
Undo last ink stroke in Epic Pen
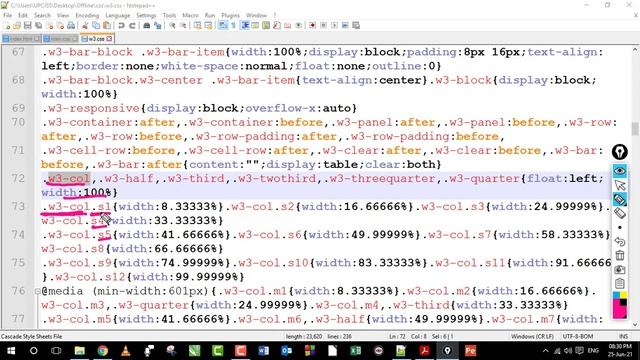(620, 242)
